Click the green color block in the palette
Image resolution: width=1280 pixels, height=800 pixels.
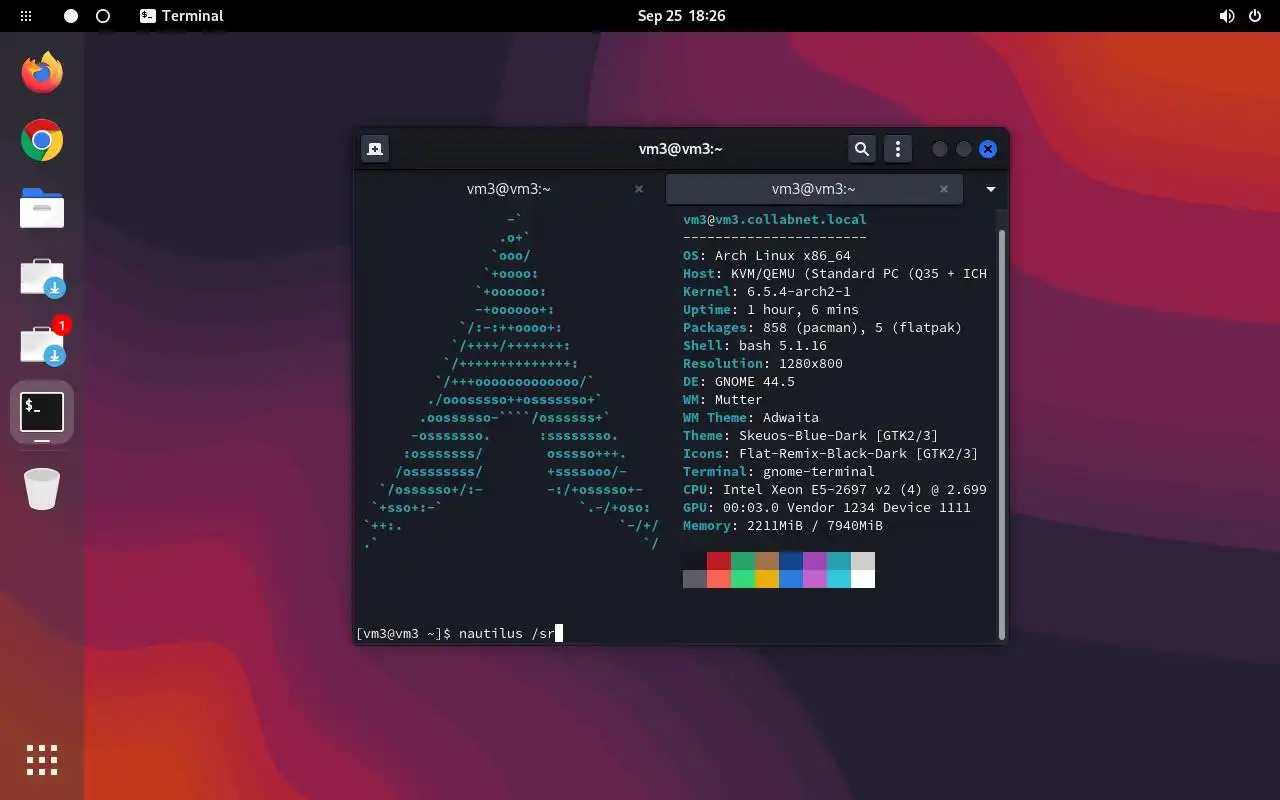pos(743,561)
